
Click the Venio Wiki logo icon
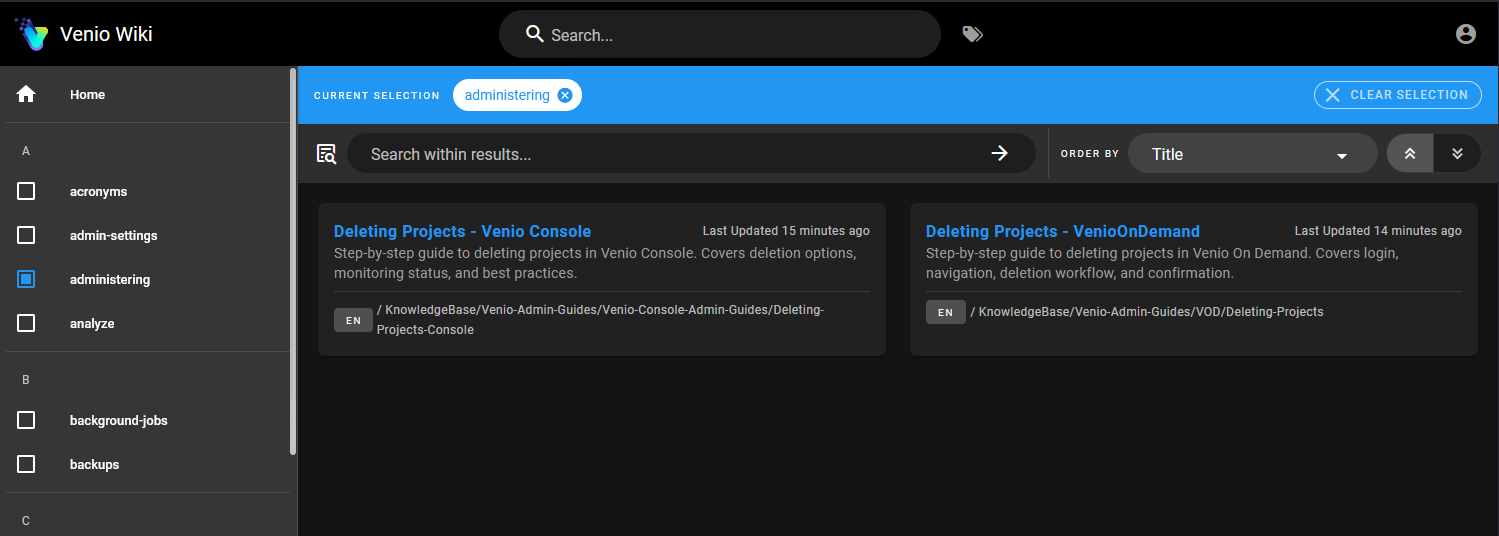31,34
